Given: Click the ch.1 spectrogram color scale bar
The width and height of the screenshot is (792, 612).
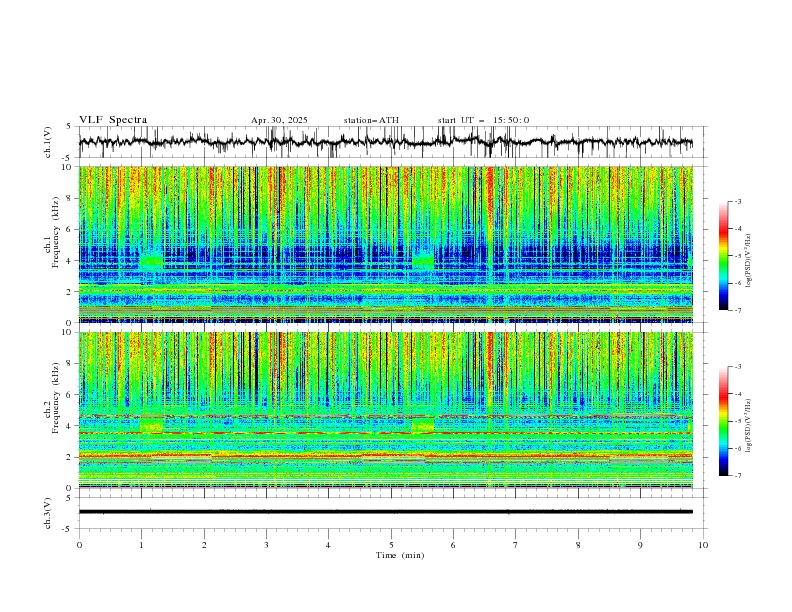Looking at the screenshot, I should [x=723, y=256].
